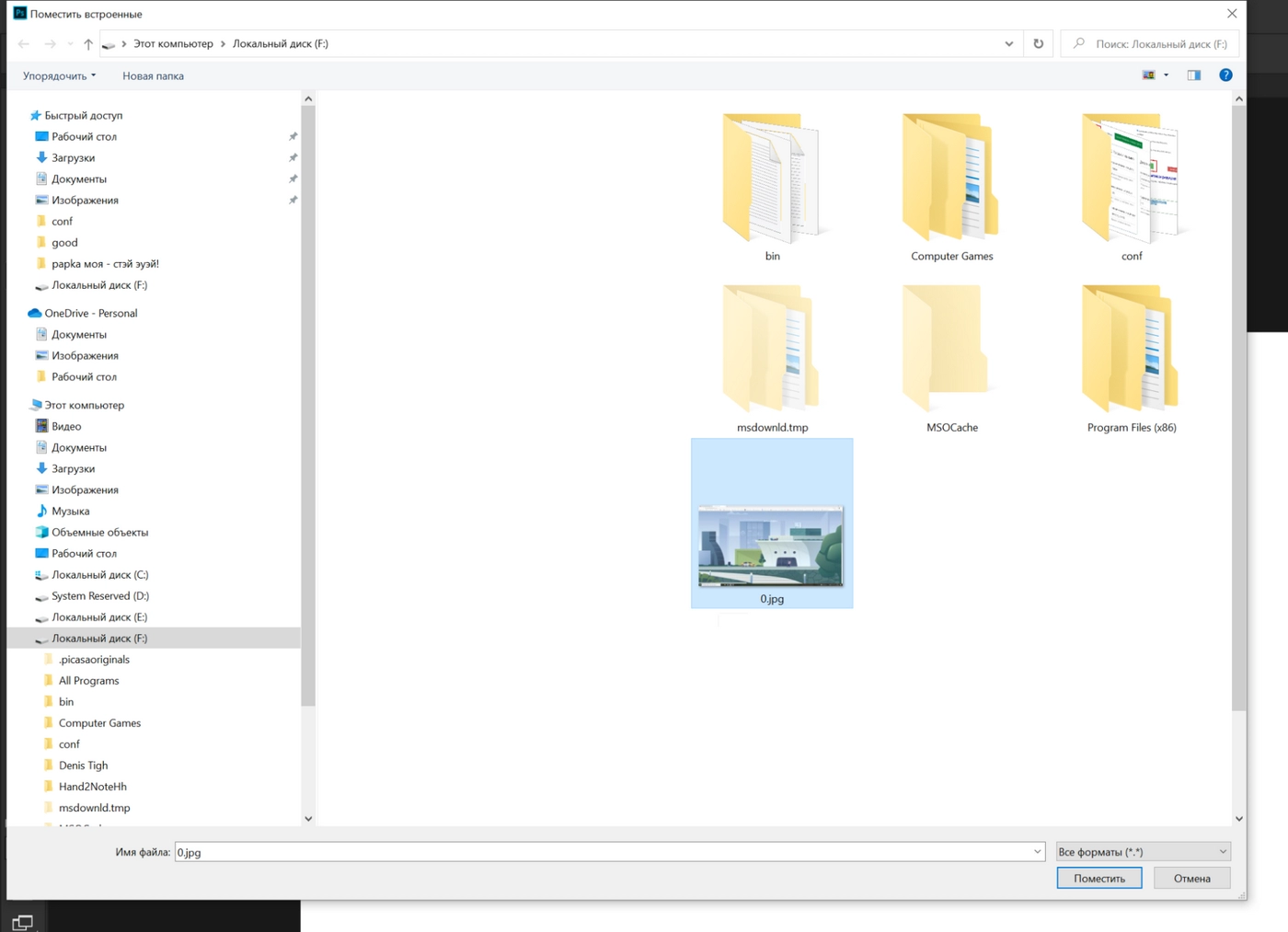
Task: Open the Все форматы file type dropdown
Action: pyautogui.click(x=1143, y=853)
